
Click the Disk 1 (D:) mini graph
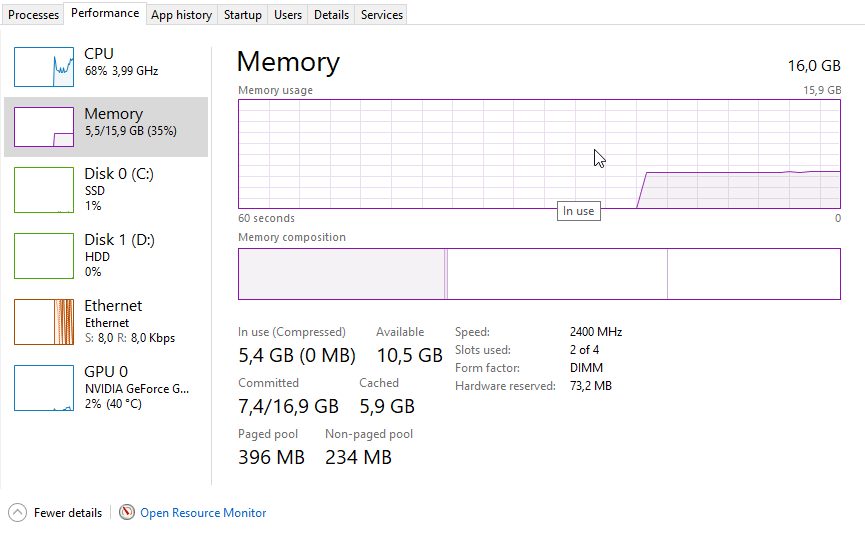pyautogui.click(x=44, y=256)
